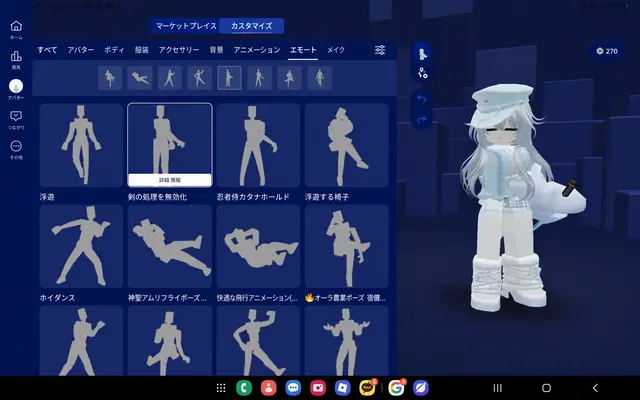This screenshot has height=400, width=640.
Task: Choose the 快適な飛行アニメーション emote card
Action: click(x=258, y=246)
